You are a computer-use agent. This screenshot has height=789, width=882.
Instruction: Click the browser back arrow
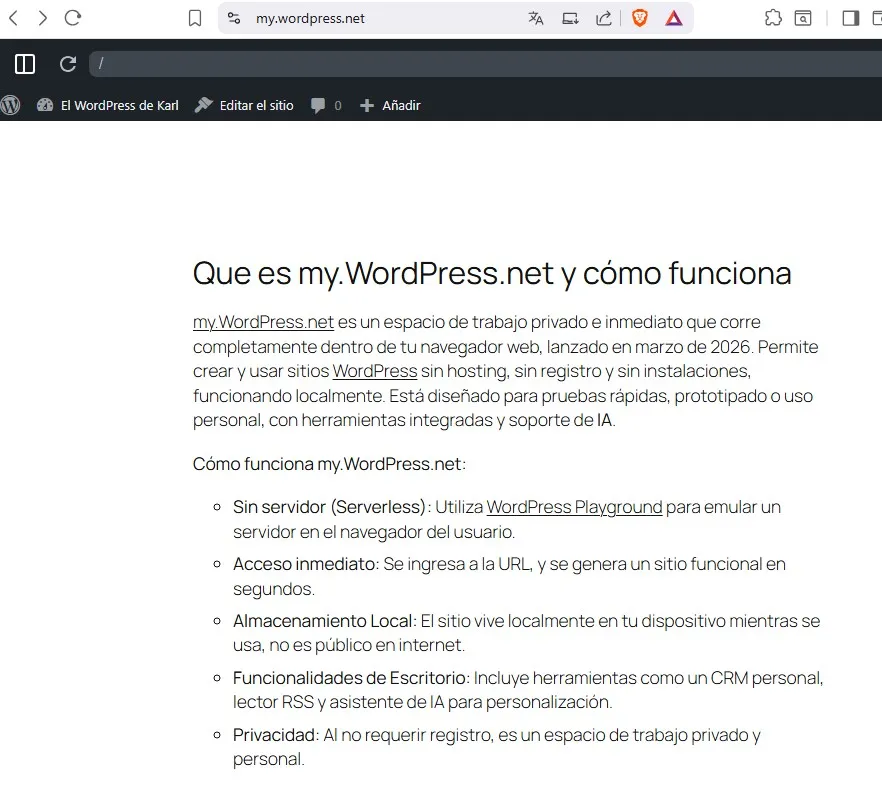coord(13,18)
